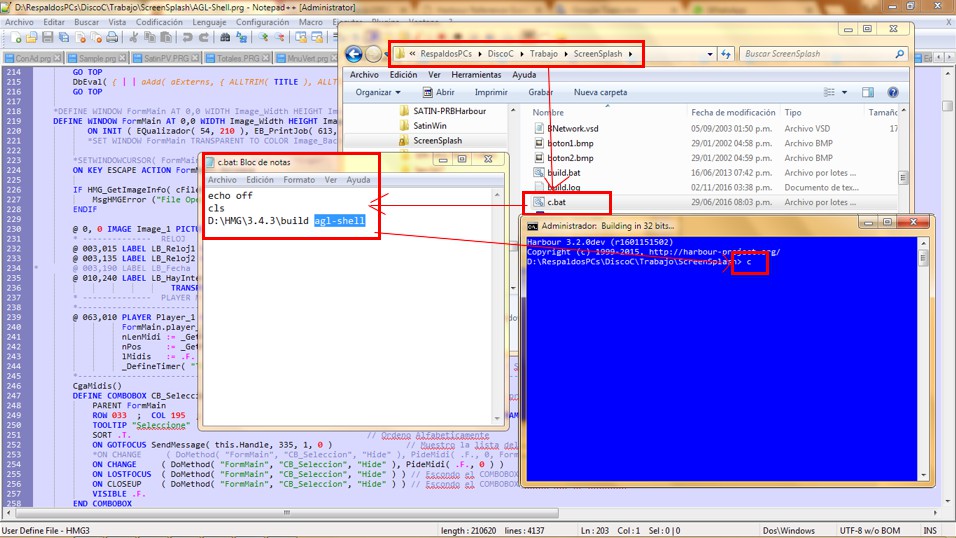Image resolution: width=956 pixels, height=538 pixels.
Task: Click the change view icon in Explorer
Action: pyautogui.click(x=829, y=92)
